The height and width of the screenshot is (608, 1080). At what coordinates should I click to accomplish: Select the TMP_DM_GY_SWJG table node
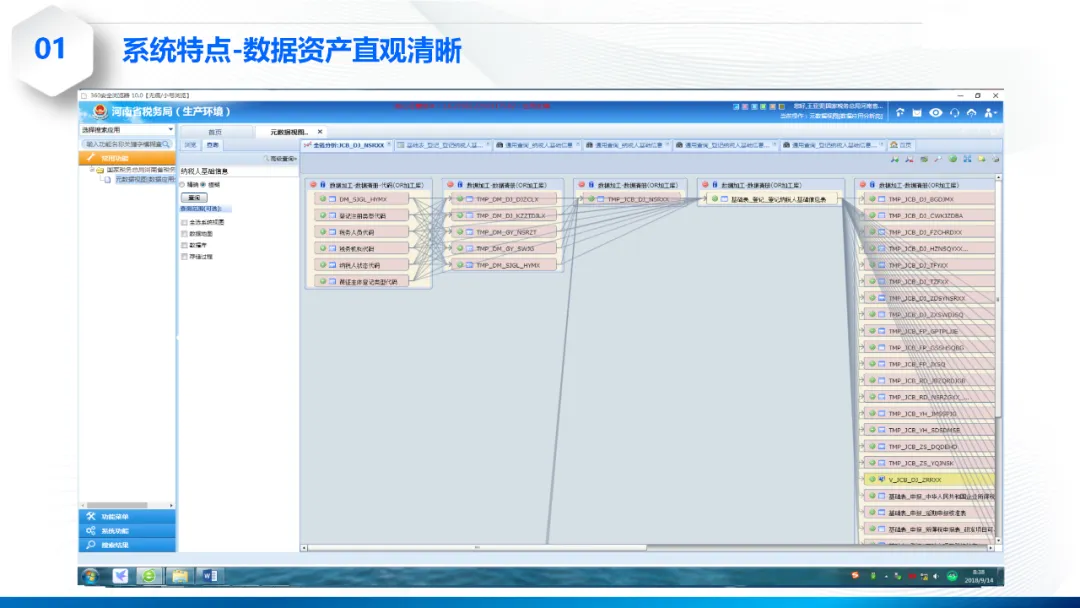coord(503,249)
